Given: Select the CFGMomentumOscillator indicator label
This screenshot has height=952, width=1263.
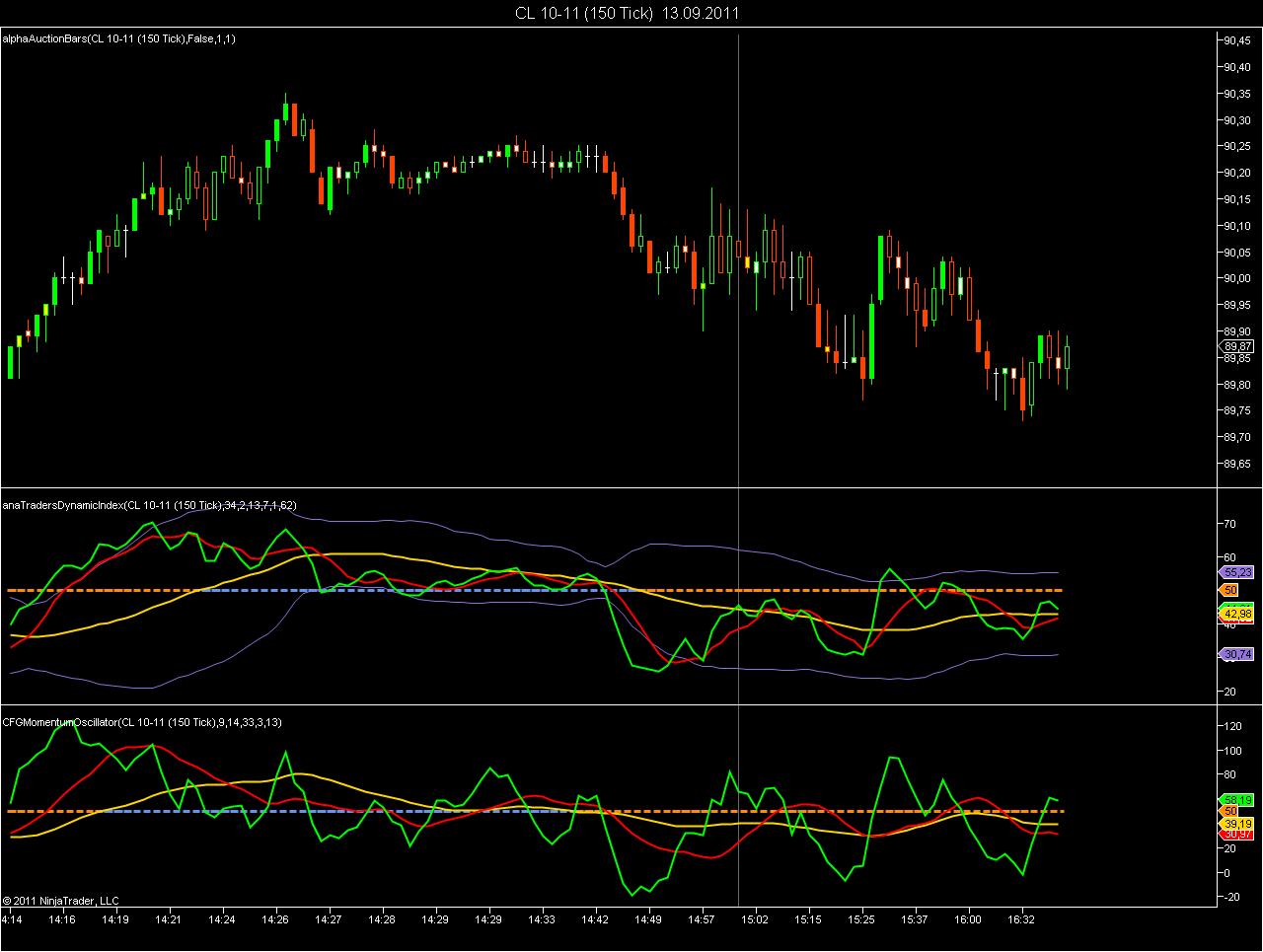Looking at the screenshot, I should tap(143, 722).
